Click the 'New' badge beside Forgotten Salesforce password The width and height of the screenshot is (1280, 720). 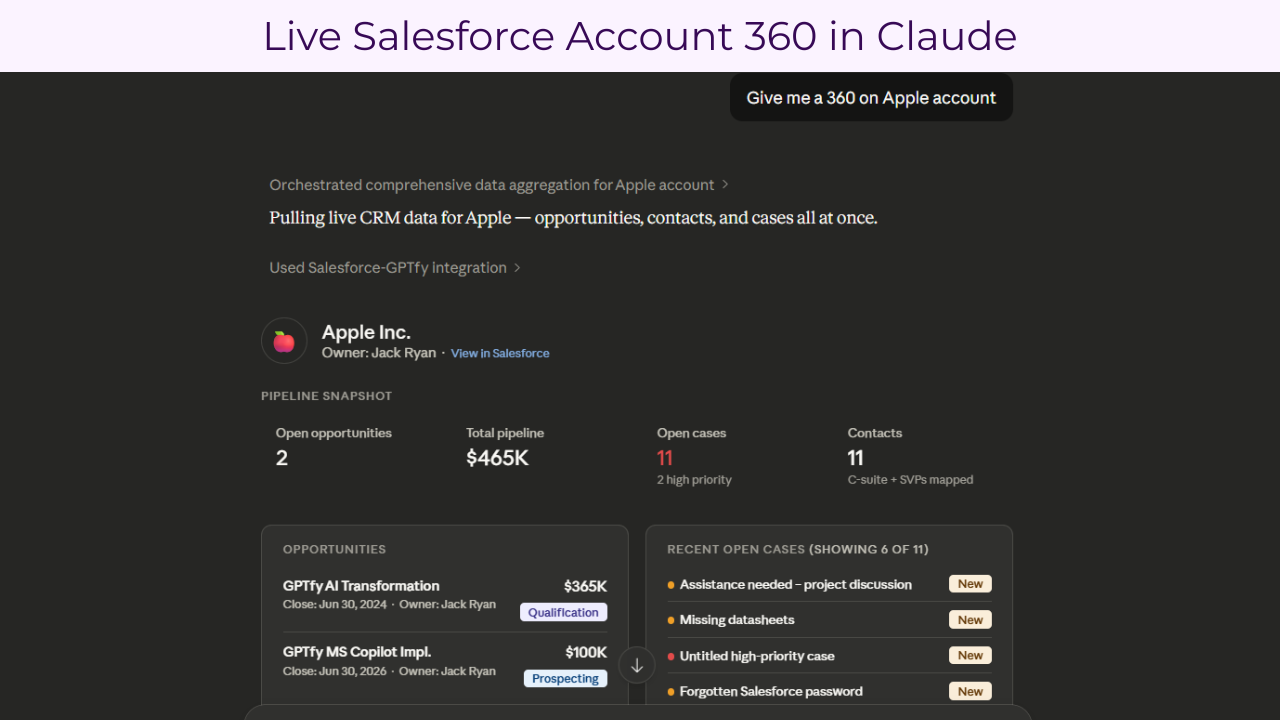point(970,691)
